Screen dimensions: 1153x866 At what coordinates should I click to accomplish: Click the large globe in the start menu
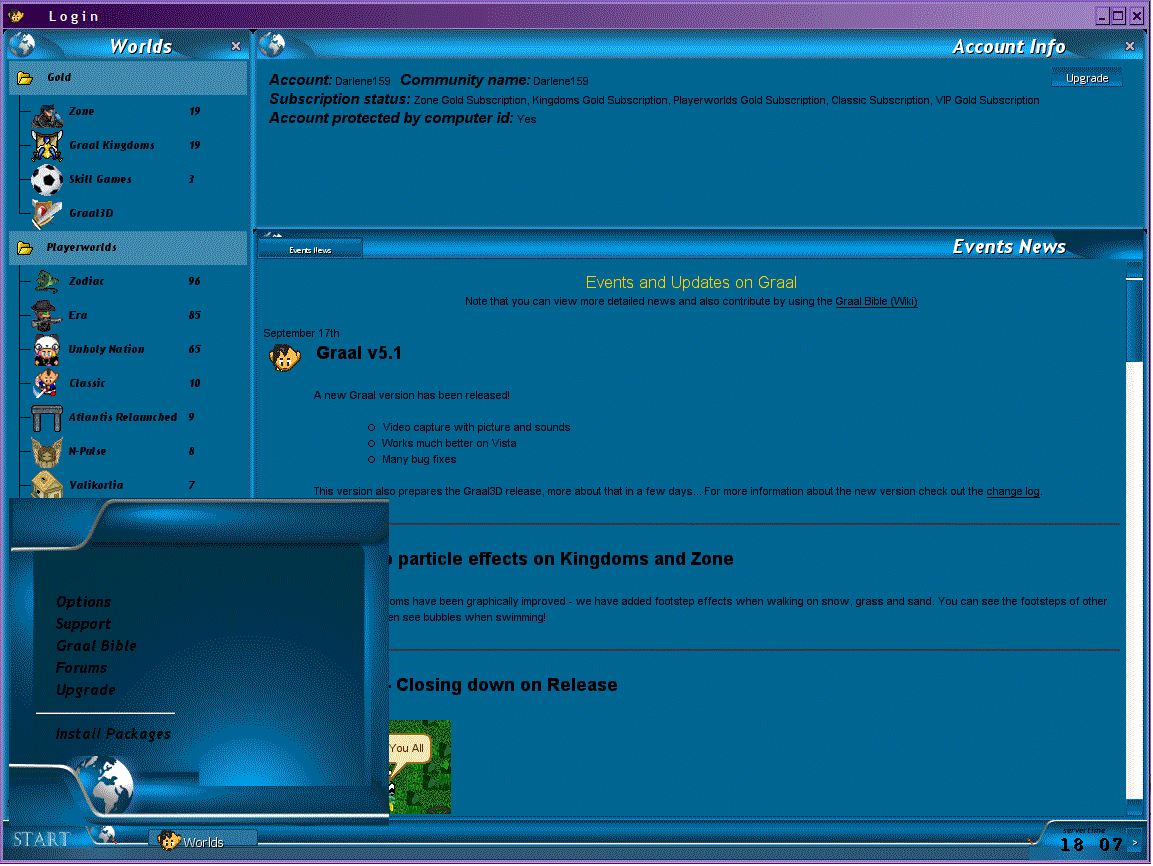point(107,784)
